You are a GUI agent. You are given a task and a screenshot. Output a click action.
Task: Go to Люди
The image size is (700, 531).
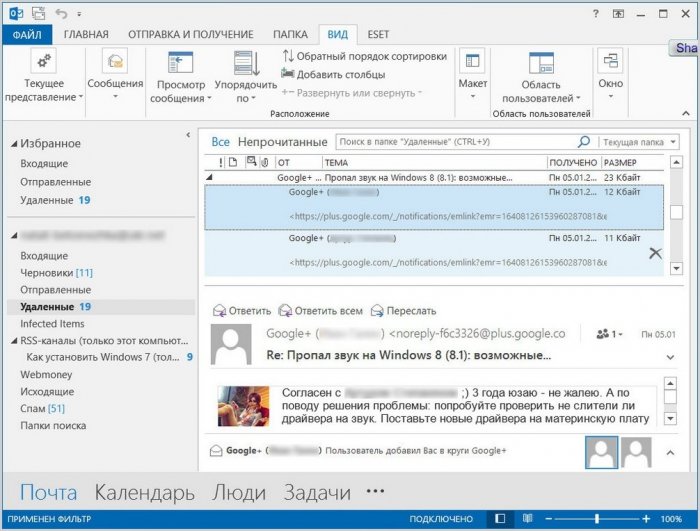click(239, 493)
